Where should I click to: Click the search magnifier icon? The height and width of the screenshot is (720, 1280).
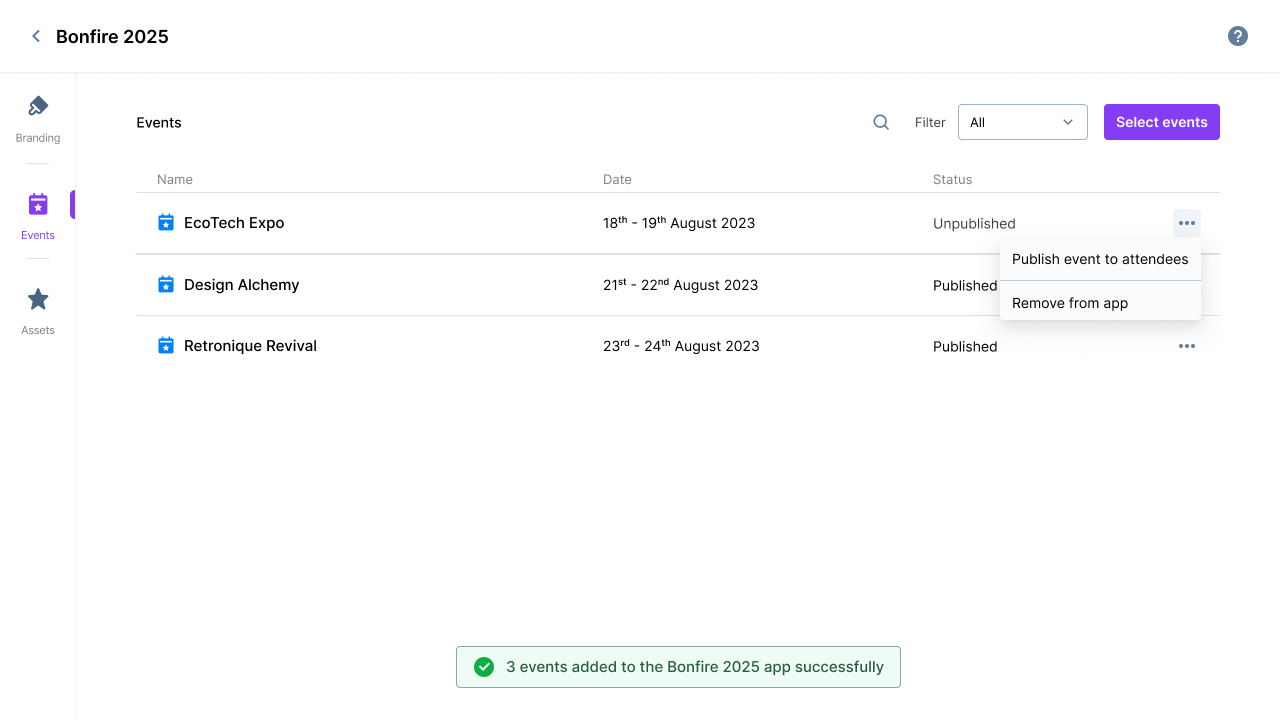(881, 122)
